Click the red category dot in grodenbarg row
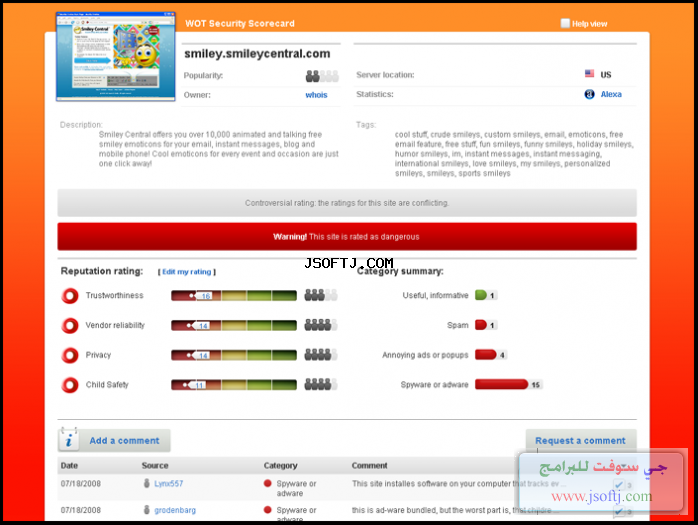The height and width of the screenshot is (525, 698). (x=268, y=510)
